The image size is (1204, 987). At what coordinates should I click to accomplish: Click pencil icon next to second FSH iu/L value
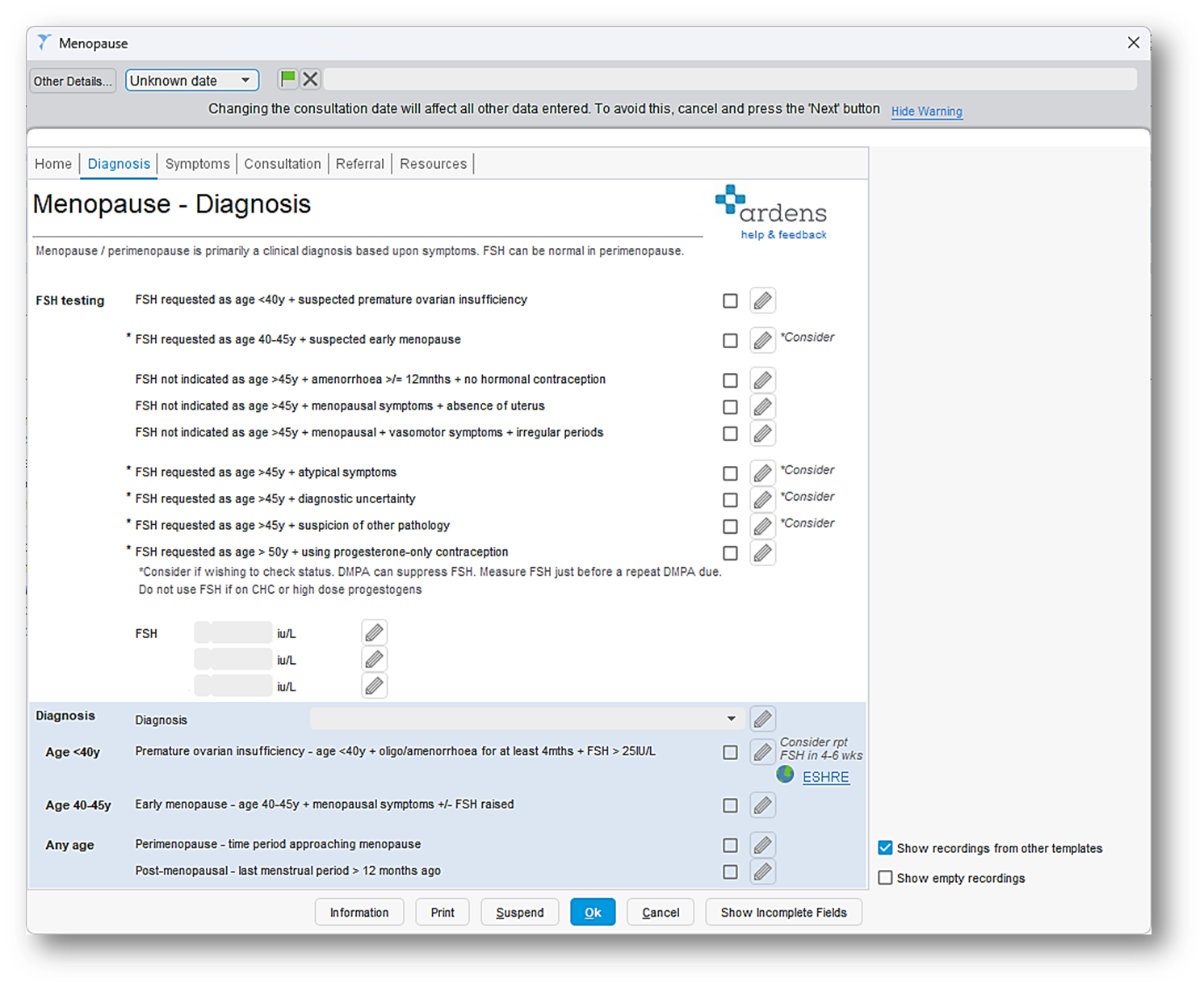(374, 659)
